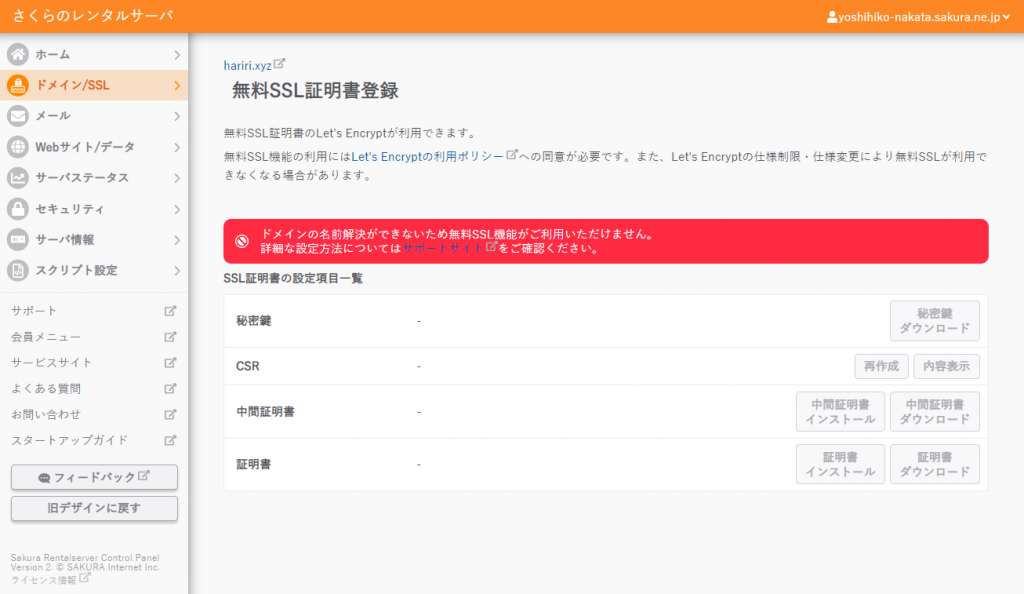Click the speech bubble icon on Feedback button
Image resolution: width=1024 pixels, height=594 pixels.
click(x=44, y=478)
